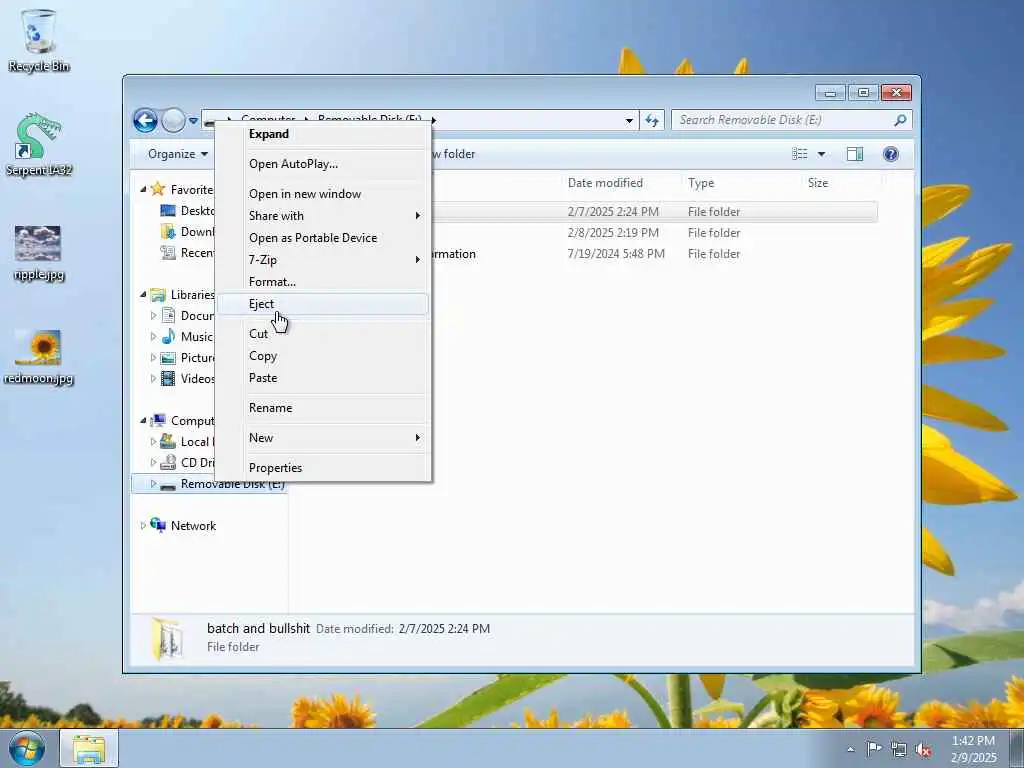Click the Refresh button beside the address bar

click(652, 120)
